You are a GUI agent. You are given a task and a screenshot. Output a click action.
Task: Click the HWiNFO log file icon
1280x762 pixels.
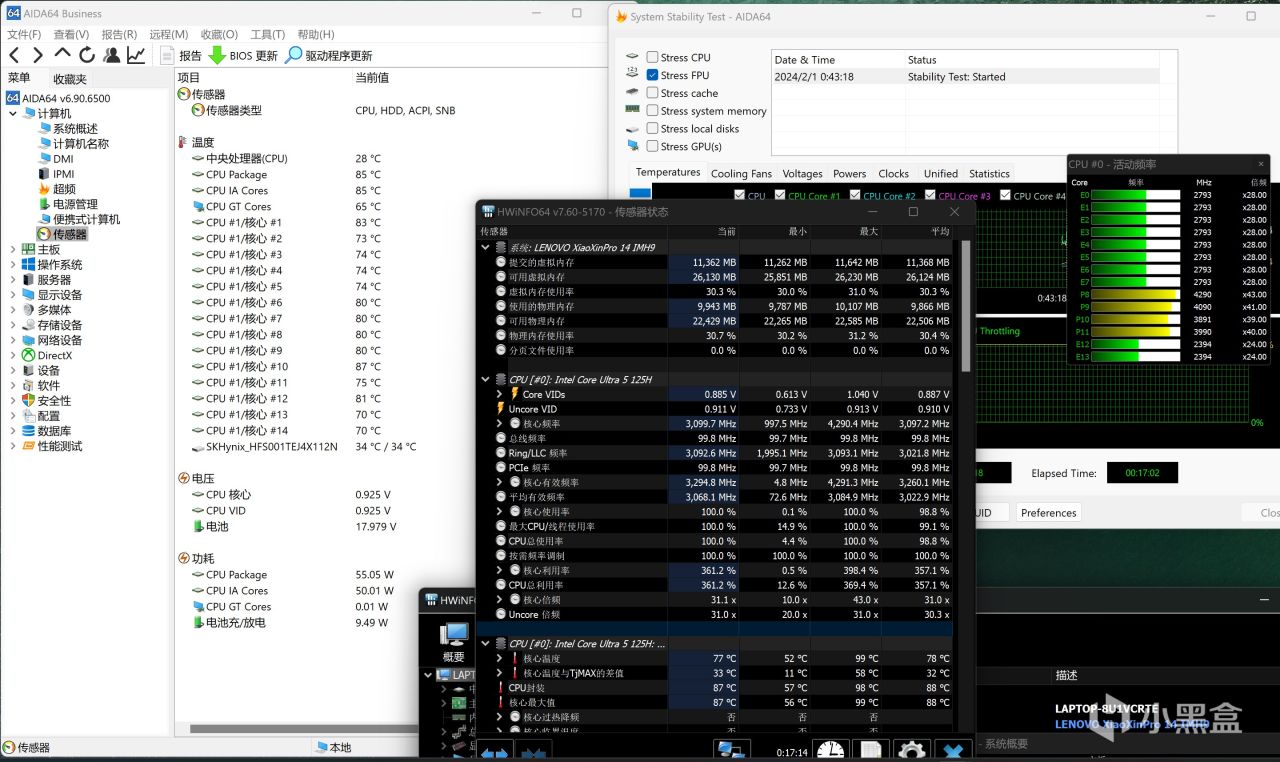pyautogui.click(x=871, y=750)
